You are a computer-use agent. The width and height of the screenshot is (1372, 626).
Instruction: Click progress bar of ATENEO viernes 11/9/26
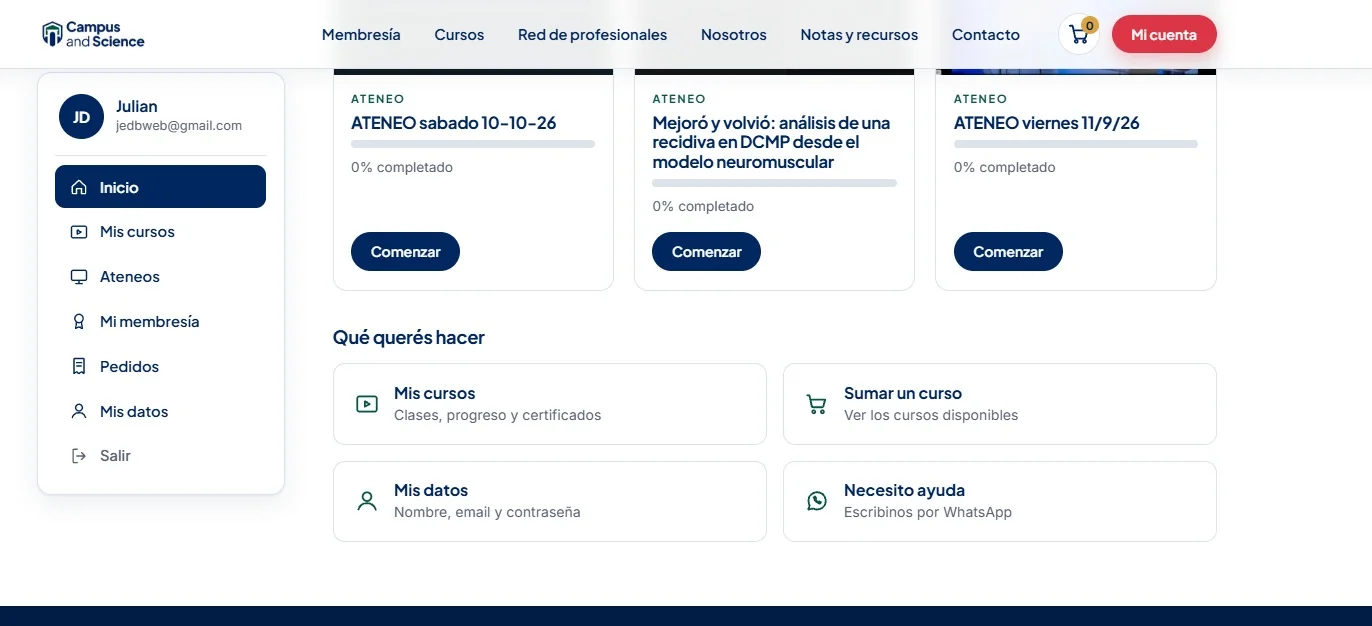[1076, 144]
